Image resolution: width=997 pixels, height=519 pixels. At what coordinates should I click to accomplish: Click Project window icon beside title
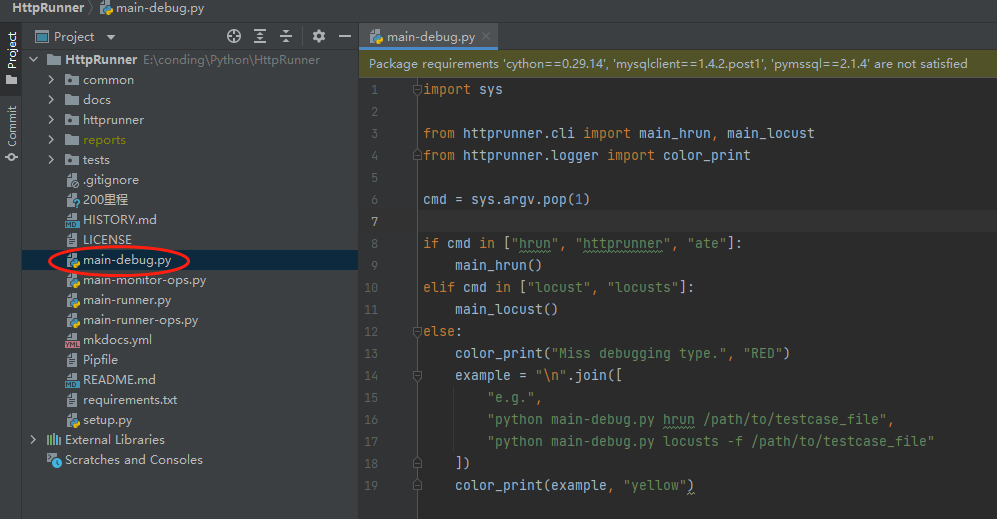pos(42,37)
